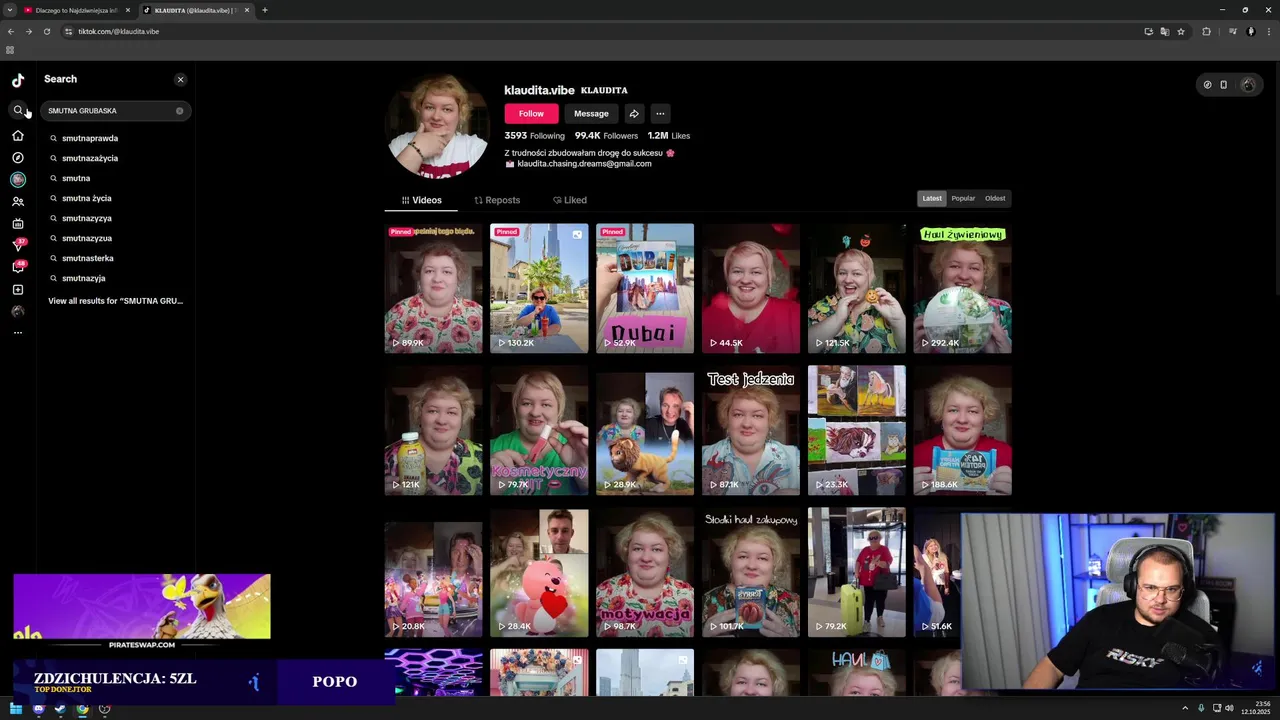Image resolution: width=1280 pixels, height=720 pixels.
Task: Open 'Haul żywieniowy' video with 292.4K views
Action: click(962, 288)
